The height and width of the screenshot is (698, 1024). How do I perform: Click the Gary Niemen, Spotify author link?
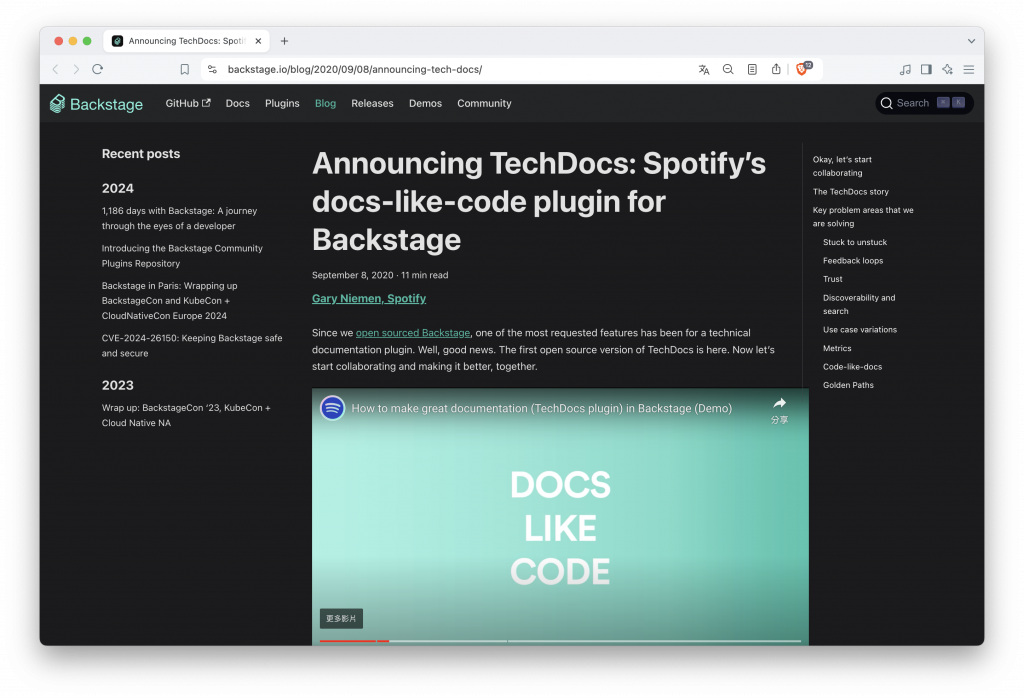click(x=369, y=298)
